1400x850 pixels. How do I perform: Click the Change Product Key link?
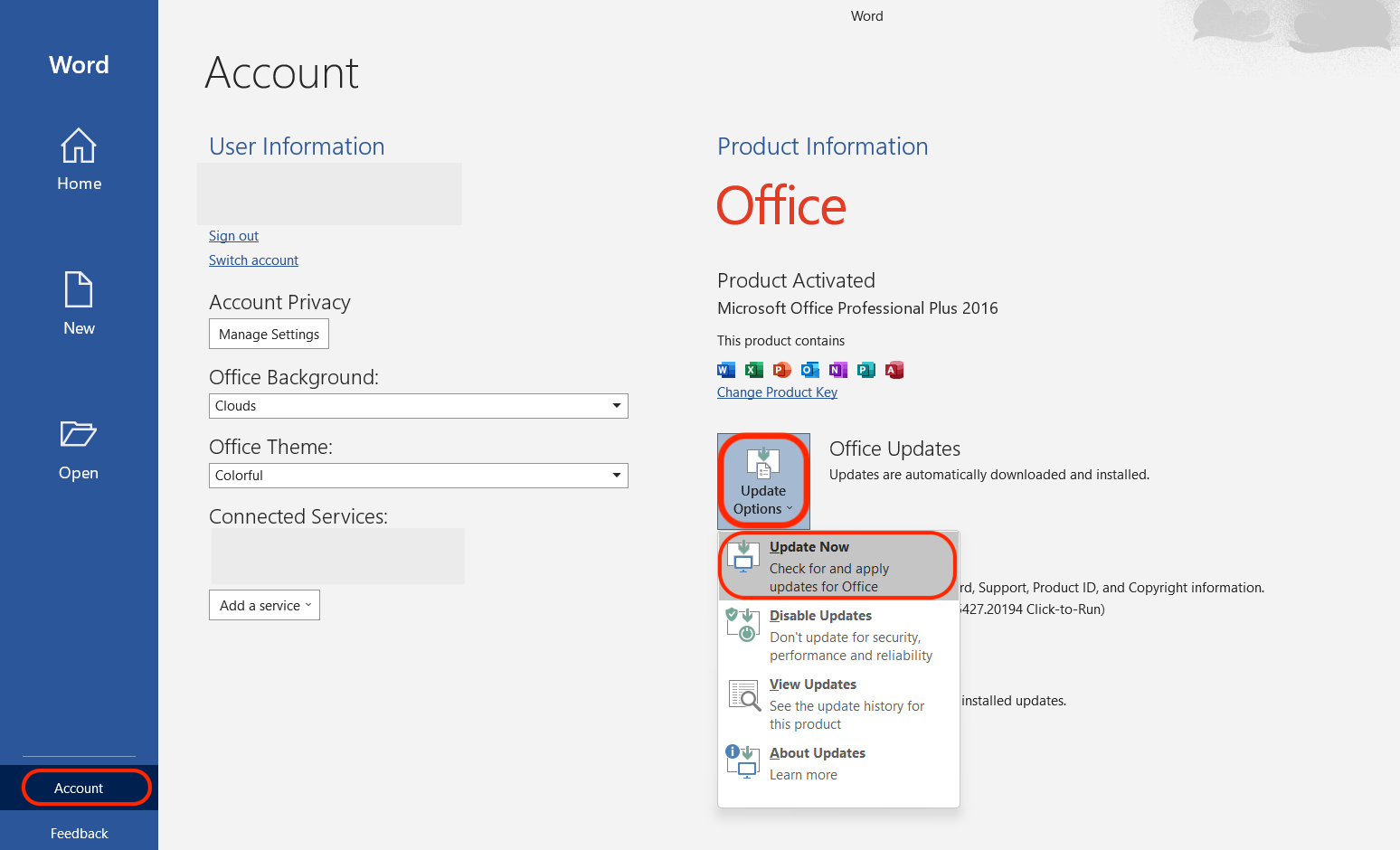(777, 392)
